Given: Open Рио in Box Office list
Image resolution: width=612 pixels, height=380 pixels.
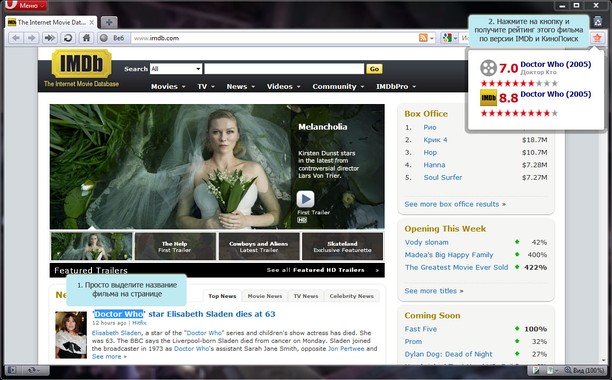Looking at the screenshot, I should point(430,127).
